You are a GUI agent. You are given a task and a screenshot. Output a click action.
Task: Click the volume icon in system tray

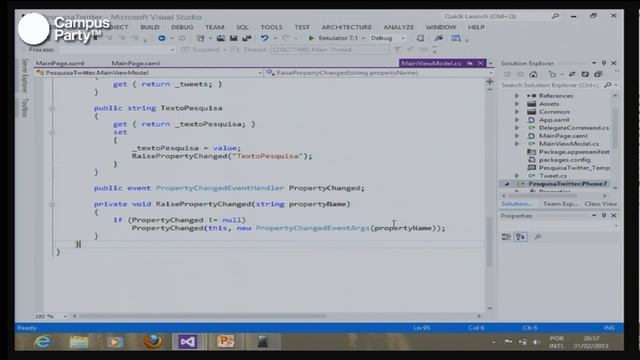click(536, 342)
